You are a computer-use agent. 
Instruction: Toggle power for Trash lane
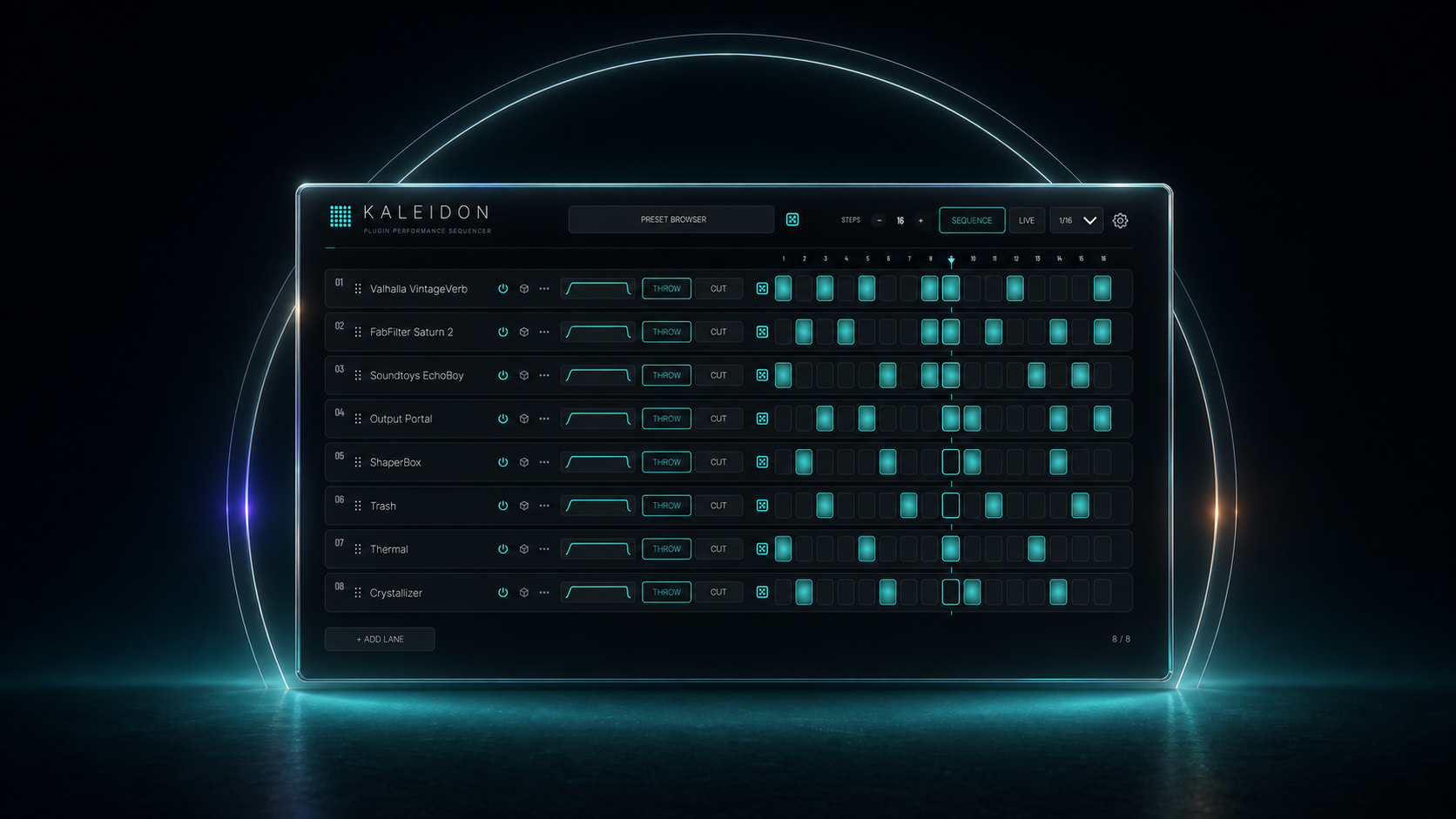pyautogui.click(x=502, y=506)
